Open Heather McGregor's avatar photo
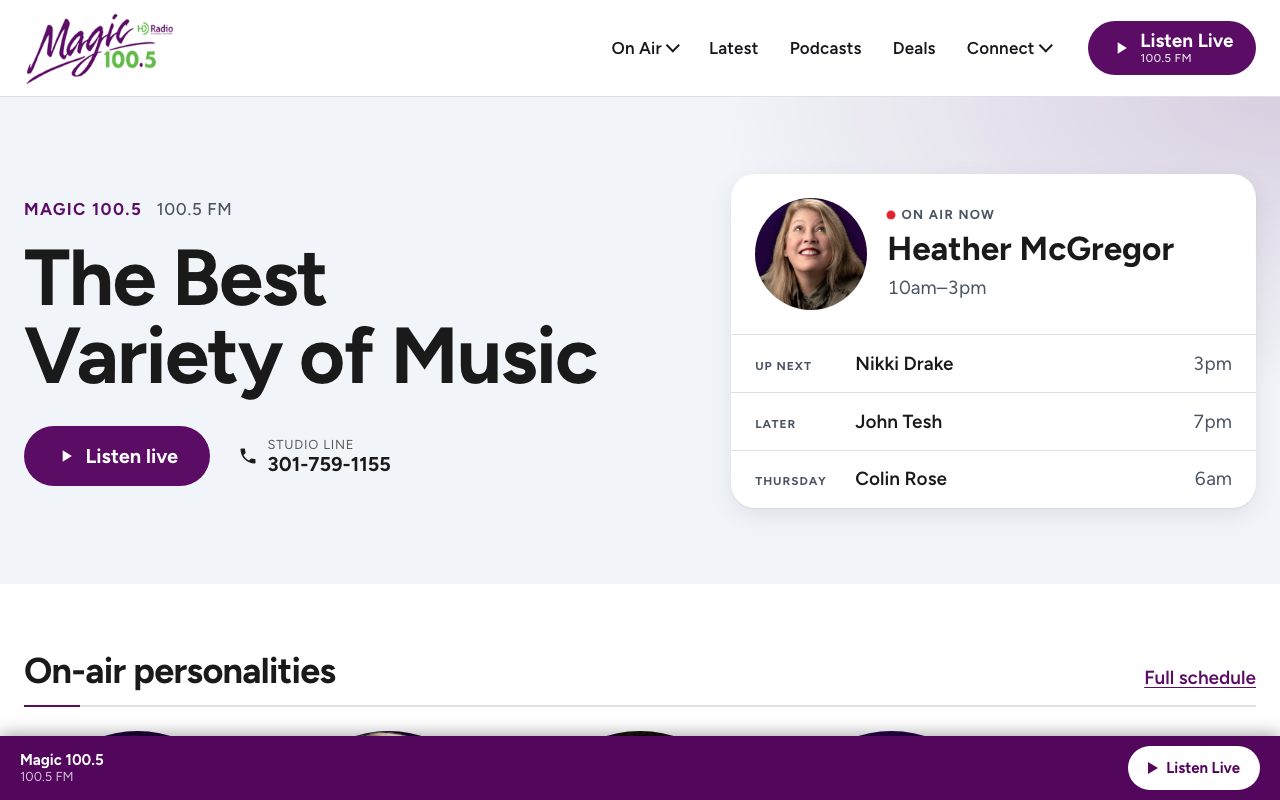The image size is (1280, 800). tap(811, 254)
